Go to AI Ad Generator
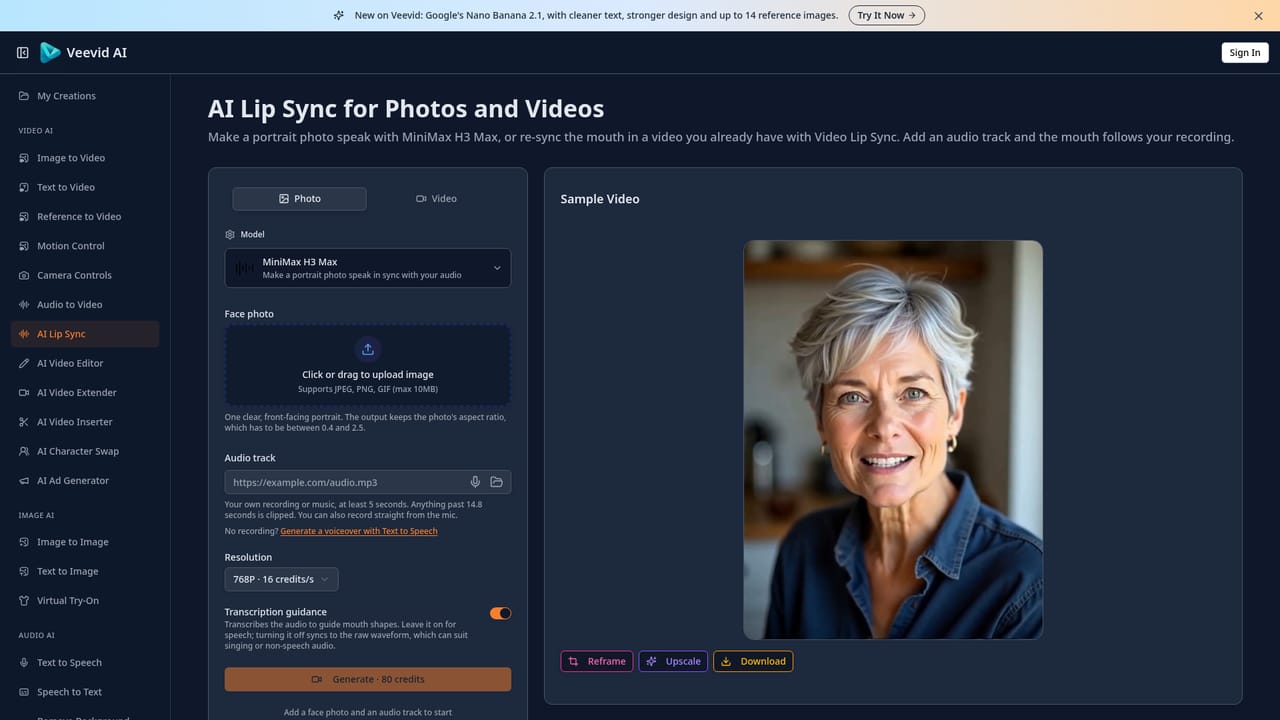1280x720 pixels. point(85,480)
